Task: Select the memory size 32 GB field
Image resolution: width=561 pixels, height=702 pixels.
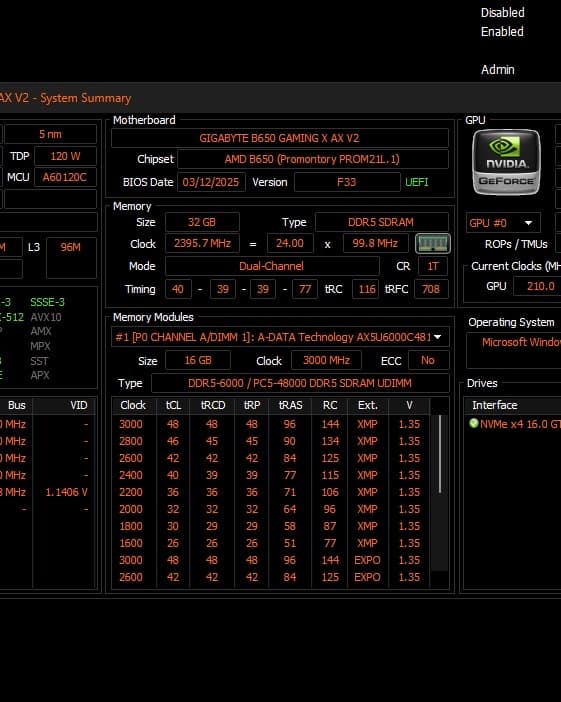Action: tap(202, 222)
